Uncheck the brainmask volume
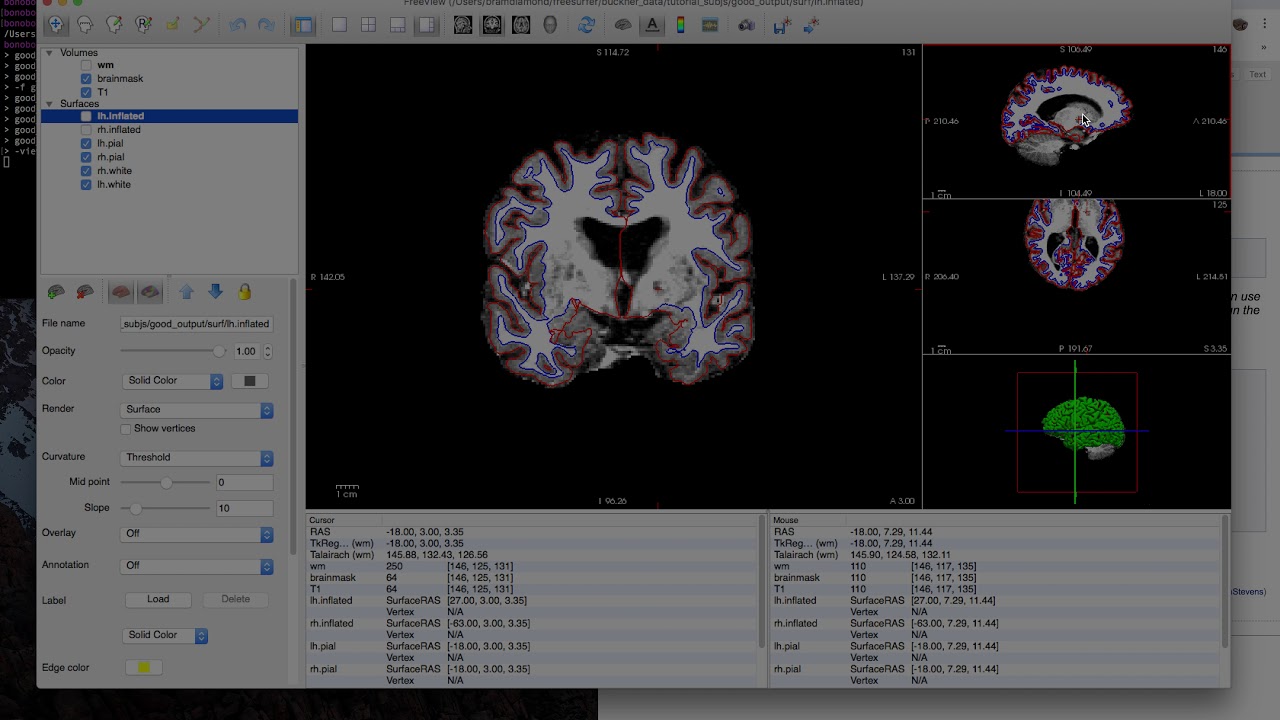 coord(86,79)
